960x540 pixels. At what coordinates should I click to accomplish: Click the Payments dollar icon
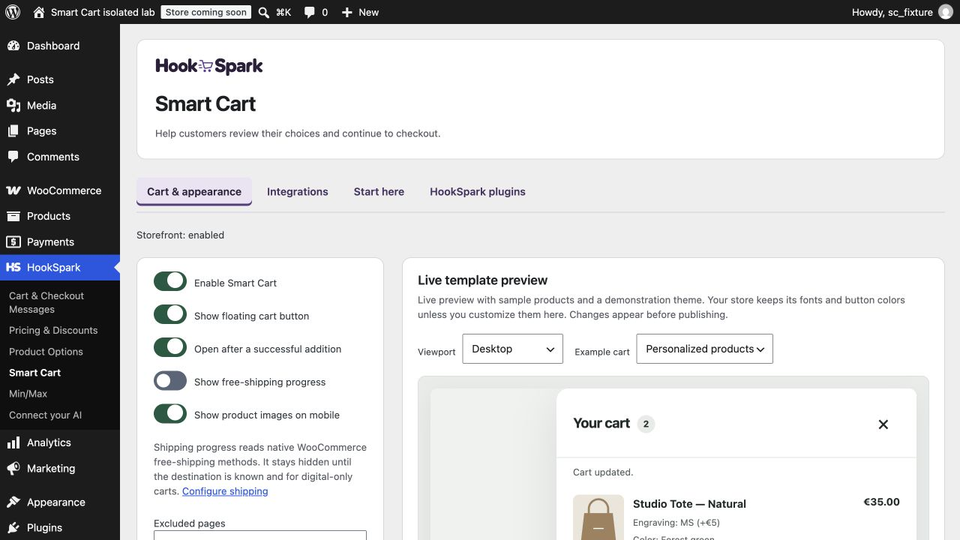coord(13,242)
